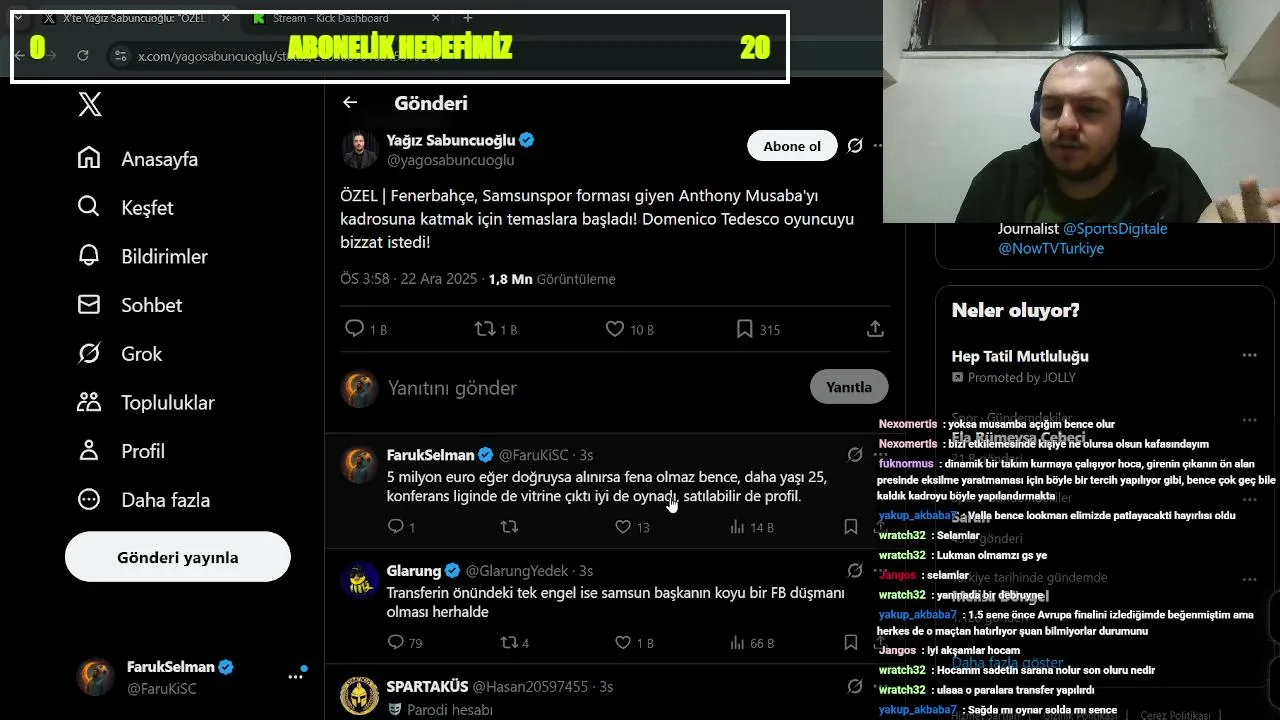Open @SportsDigitale profile link

(x=1115, y=229)
